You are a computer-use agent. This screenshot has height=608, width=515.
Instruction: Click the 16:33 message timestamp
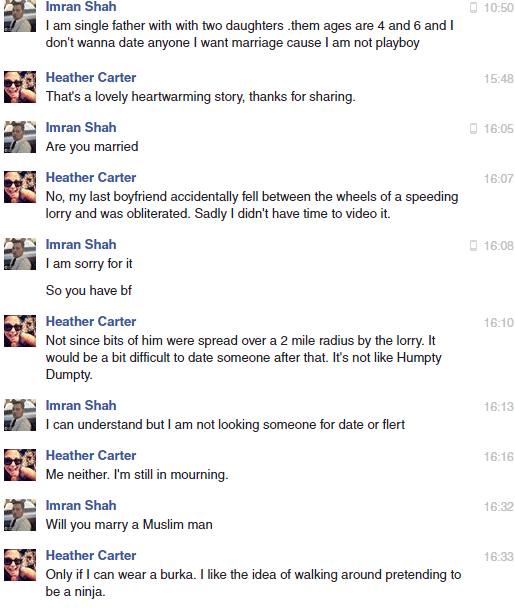coord(498,557)
